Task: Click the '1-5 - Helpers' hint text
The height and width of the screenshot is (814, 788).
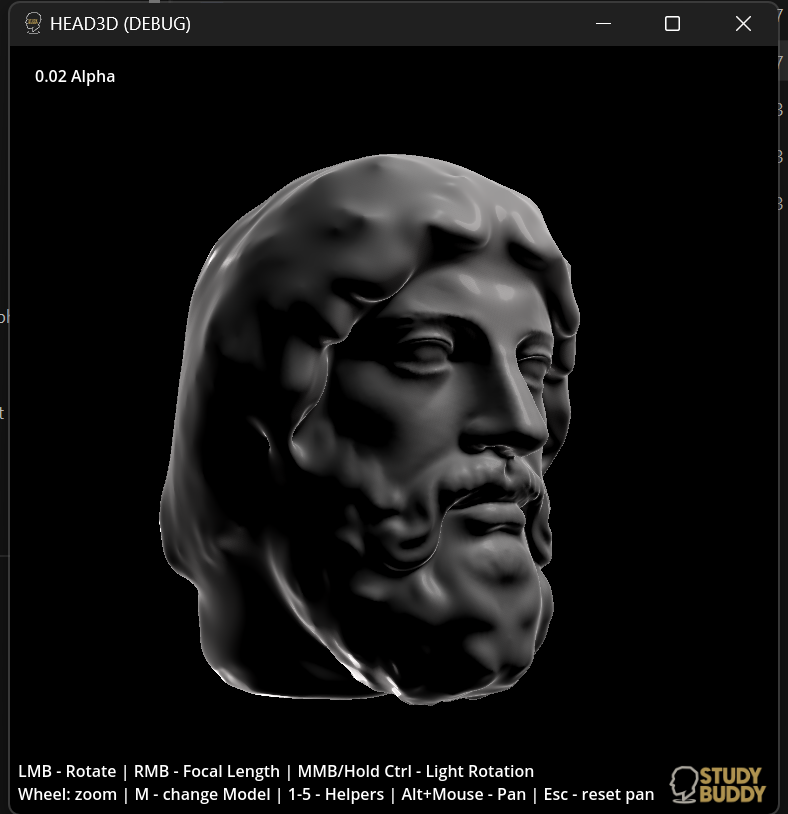Action: 336,795
